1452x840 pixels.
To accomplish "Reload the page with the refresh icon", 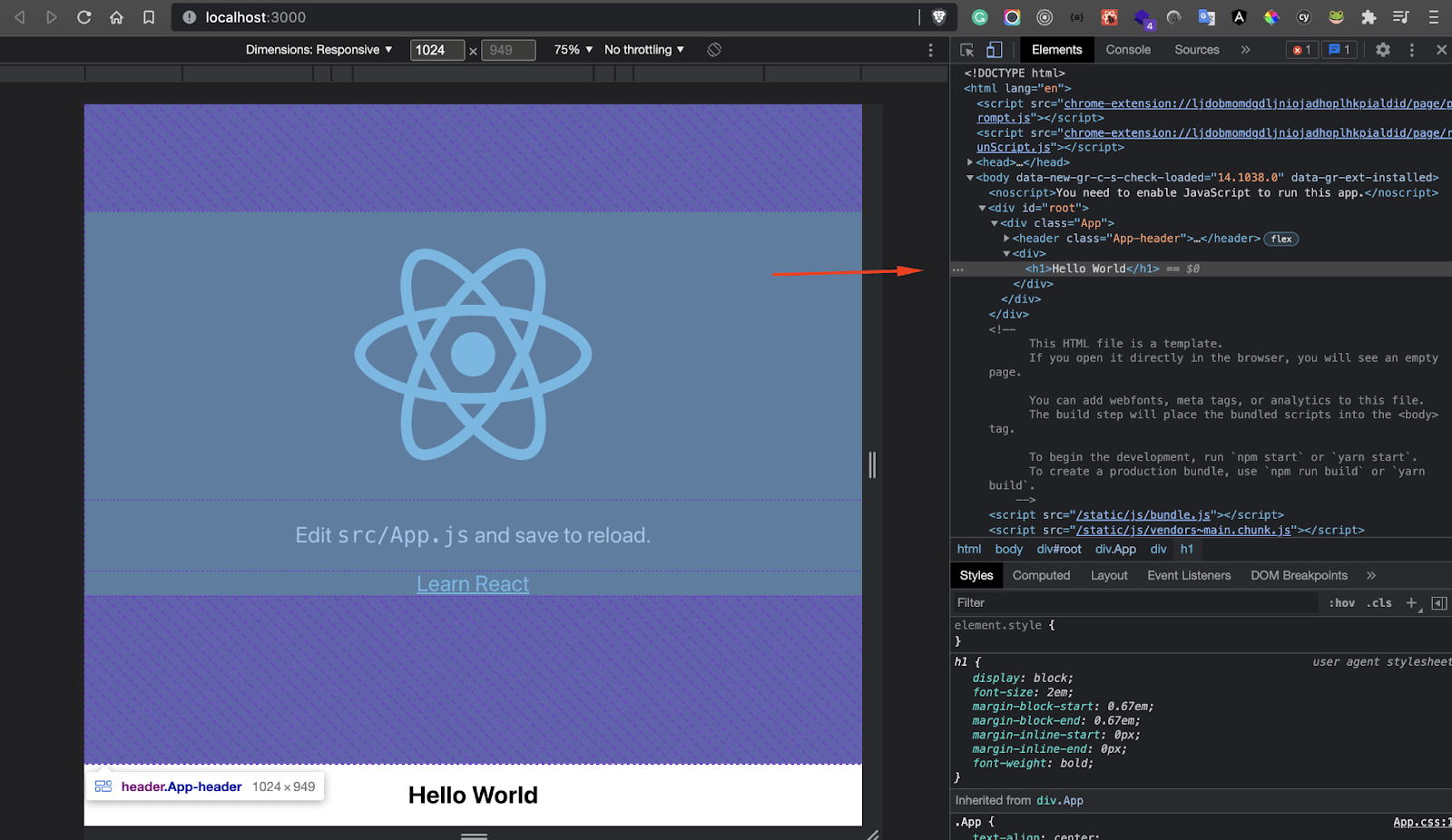I will pos(84,17).
